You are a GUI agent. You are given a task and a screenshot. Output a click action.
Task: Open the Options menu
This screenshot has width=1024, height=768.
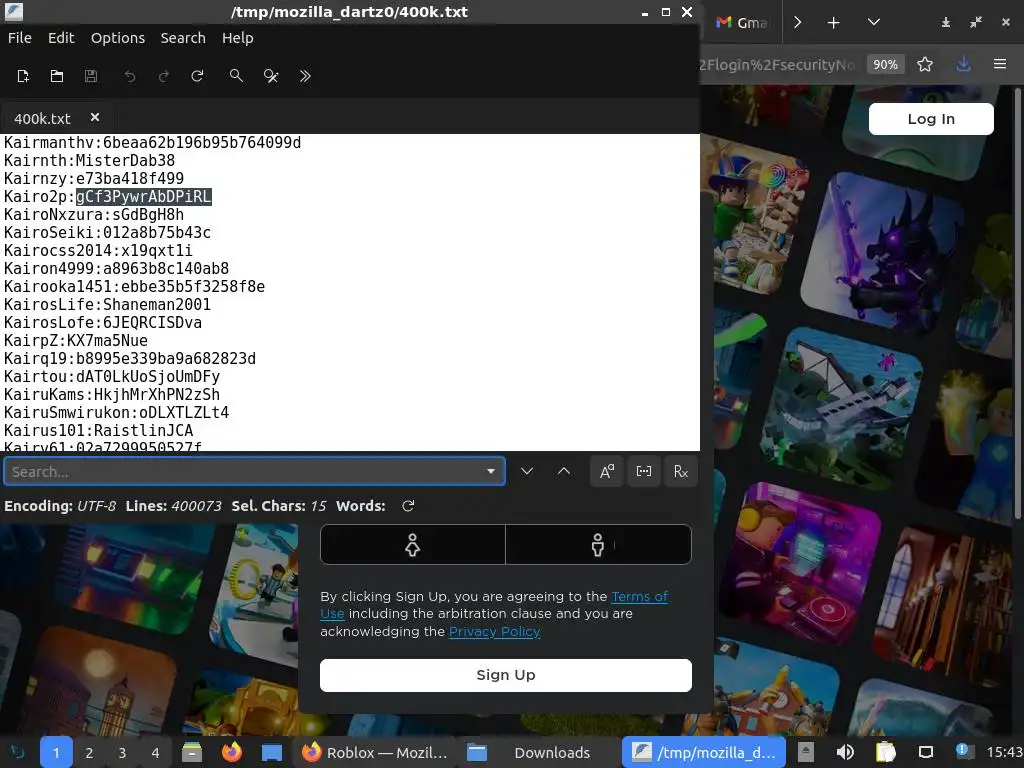[118, 38]
